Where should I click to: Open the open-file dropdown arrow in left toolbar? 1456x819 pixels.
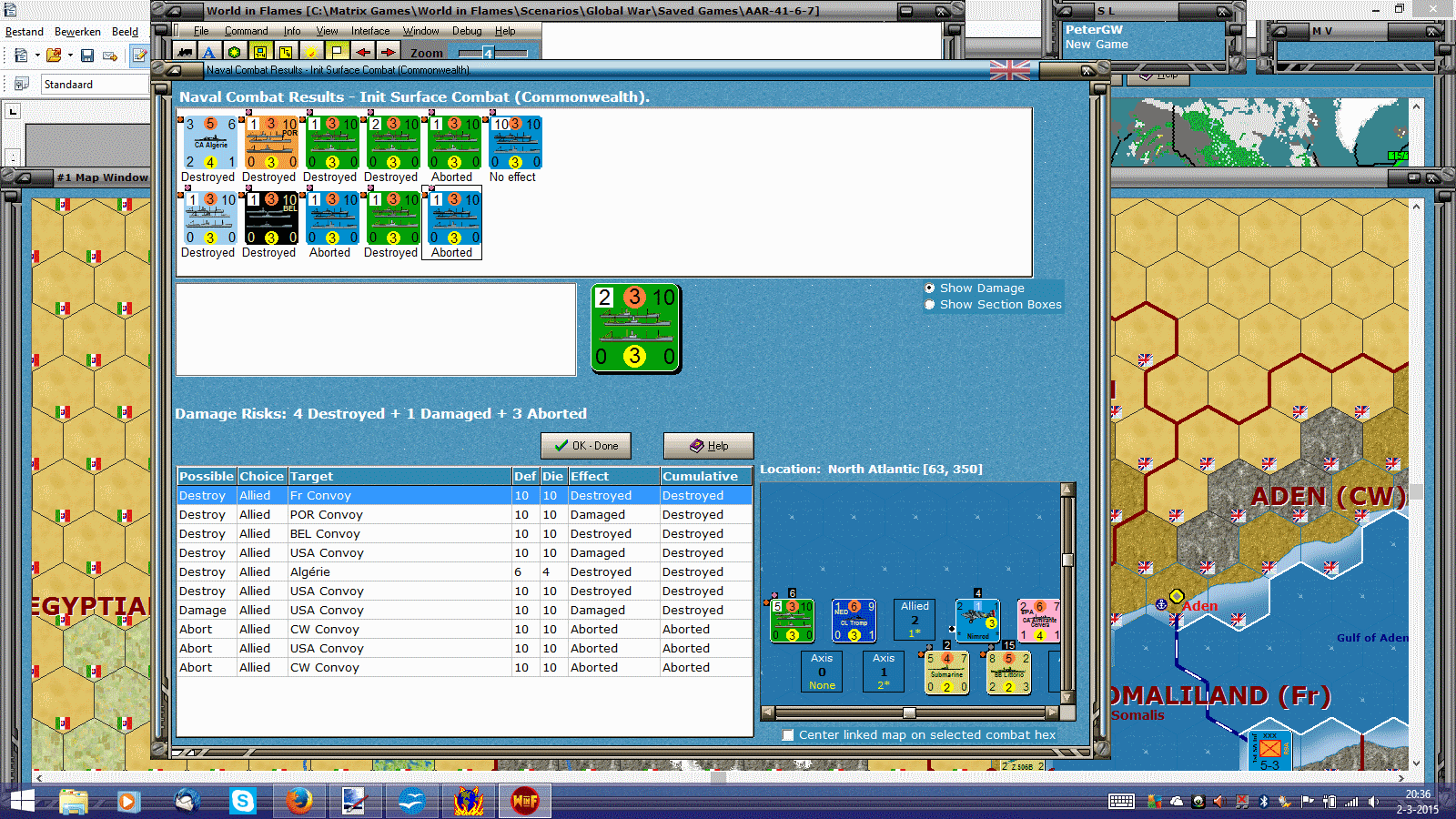(70, 56)
